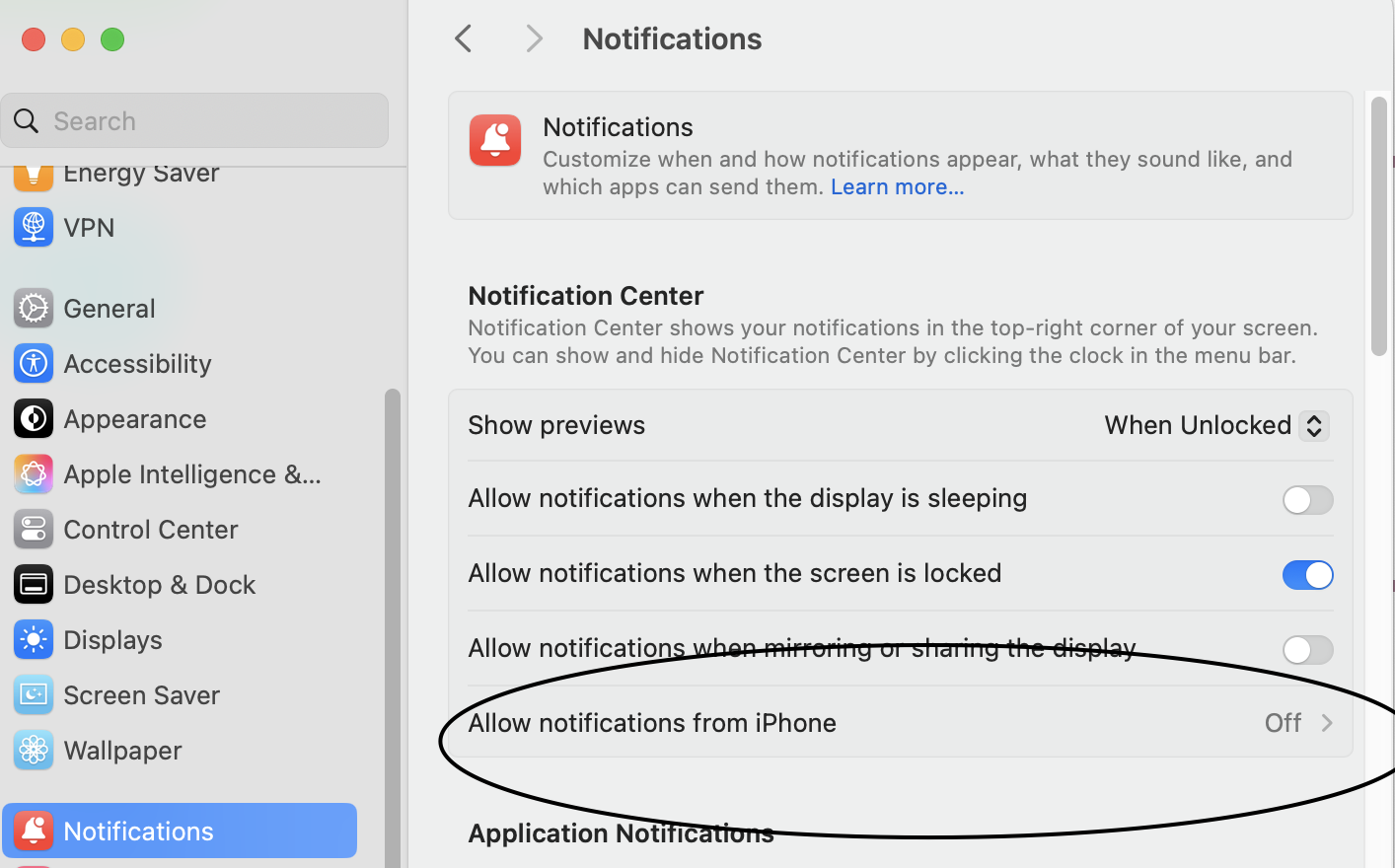Click the Show previews label

556,425
